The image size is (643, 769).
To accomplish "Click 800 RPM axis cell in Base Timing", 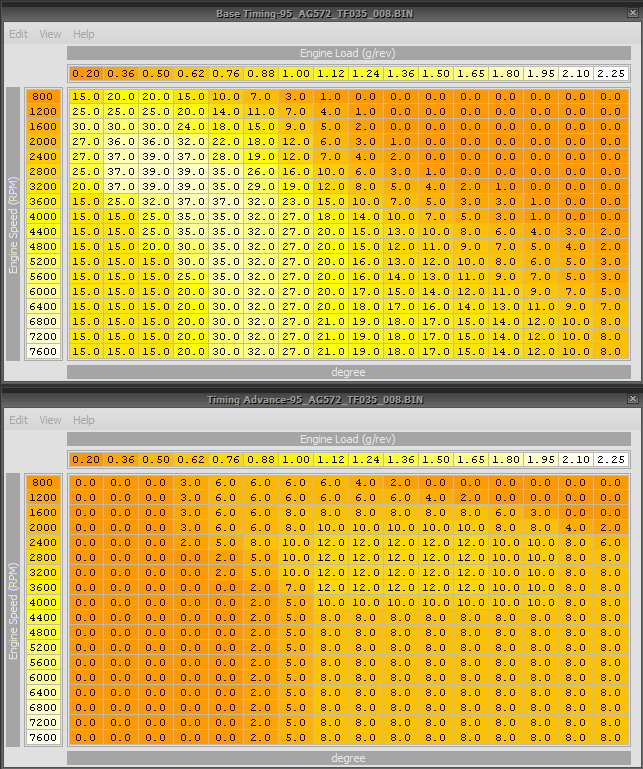I will (x=43, y=97).
